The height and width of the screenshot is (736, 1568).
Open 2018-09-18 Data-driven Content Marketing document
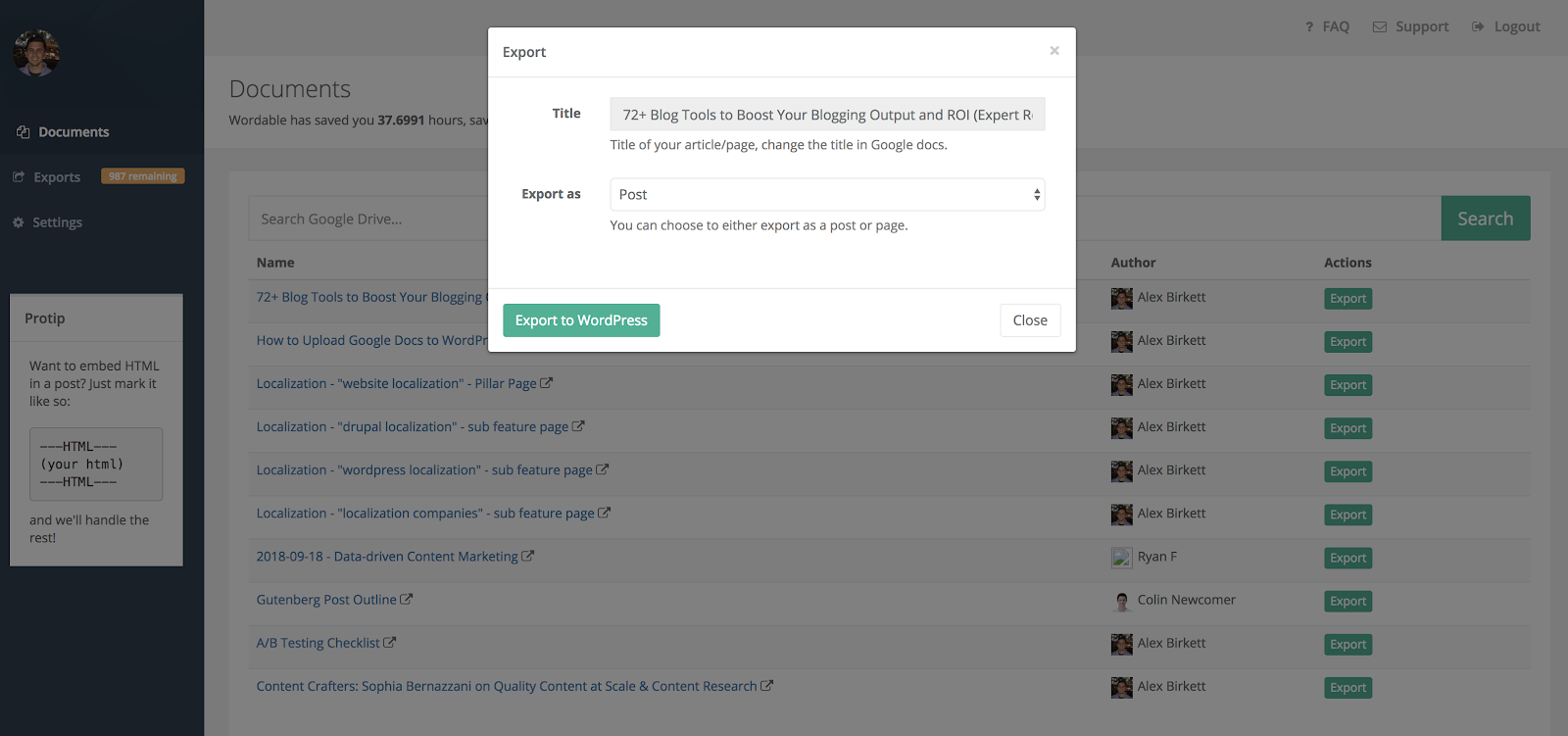point(387,556)
